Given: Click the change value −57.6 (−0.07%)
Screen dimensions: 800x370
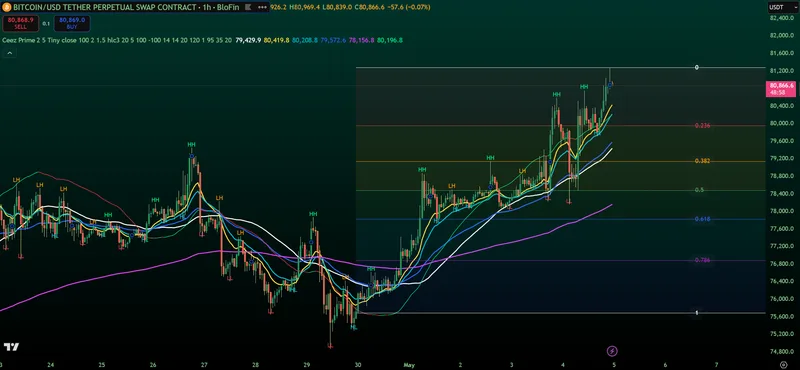Looking at the screenshot, I should click(x=408, y=8).
